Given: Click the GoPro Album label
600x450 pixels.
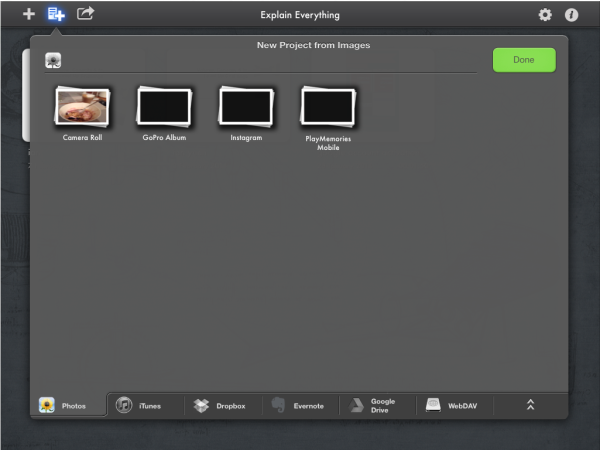Looking at the screenshot, I should (x=164, y=137).
